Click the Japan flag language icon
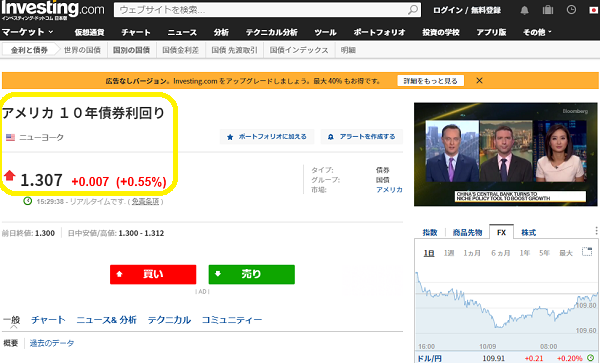The width and height of the screenshot is (600, 363). 594,10
